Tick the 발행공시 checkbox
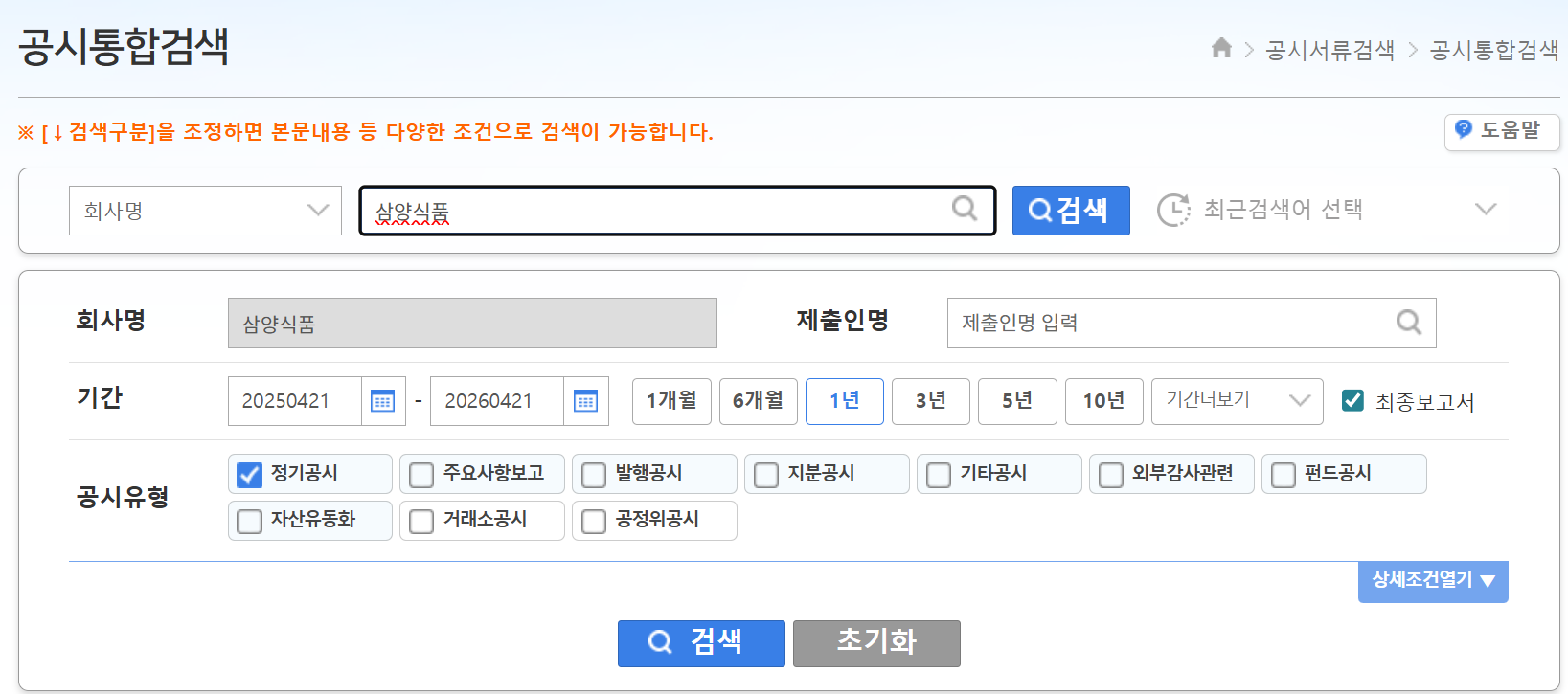This screenshot has height=694, width=1568. tap(594, 475)
